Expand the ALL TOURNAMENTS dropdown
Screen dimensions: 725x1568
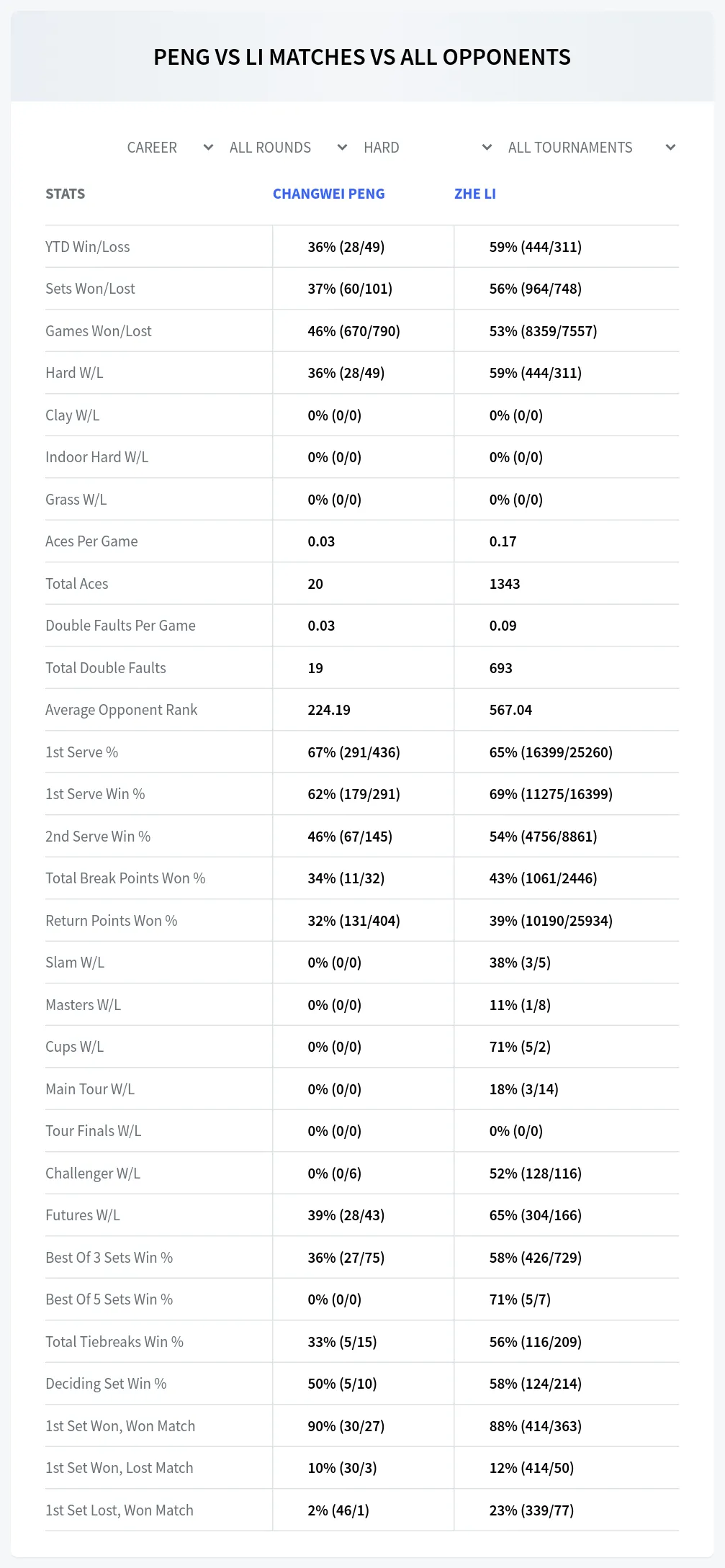[x=592, y=148]
